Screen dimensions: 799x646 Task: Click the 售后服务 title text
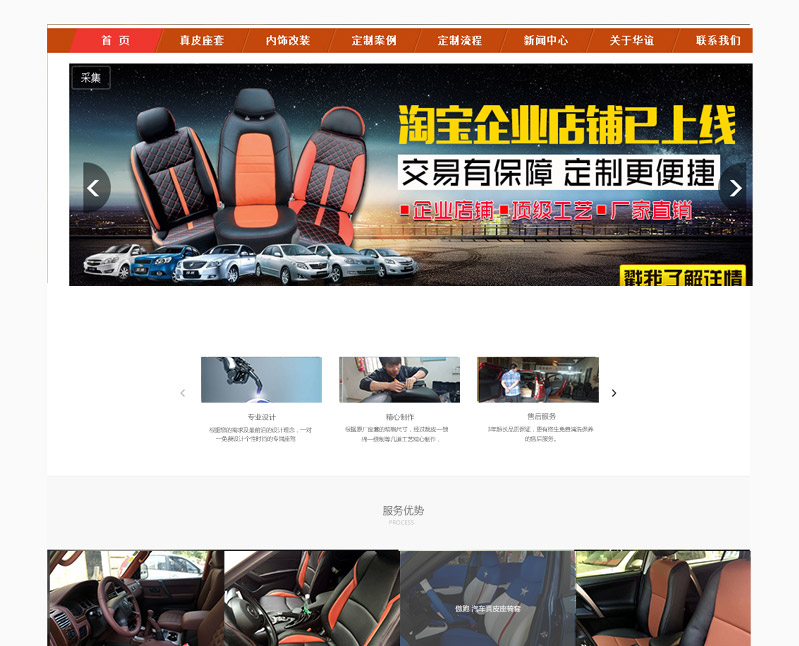542,416
